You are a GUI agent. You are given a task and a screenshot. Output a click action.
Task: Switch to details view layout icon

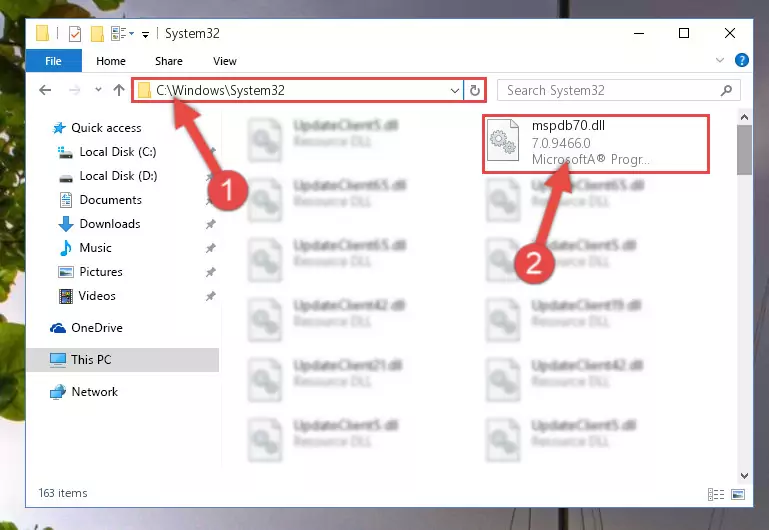tap(716, 494)
